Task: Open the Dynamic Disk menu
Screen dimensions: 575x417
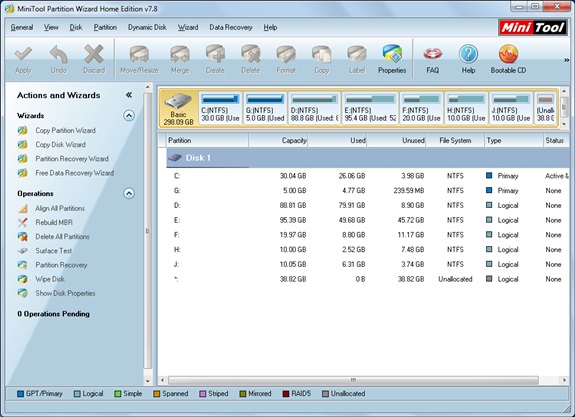Action: [x=147, y=27]
